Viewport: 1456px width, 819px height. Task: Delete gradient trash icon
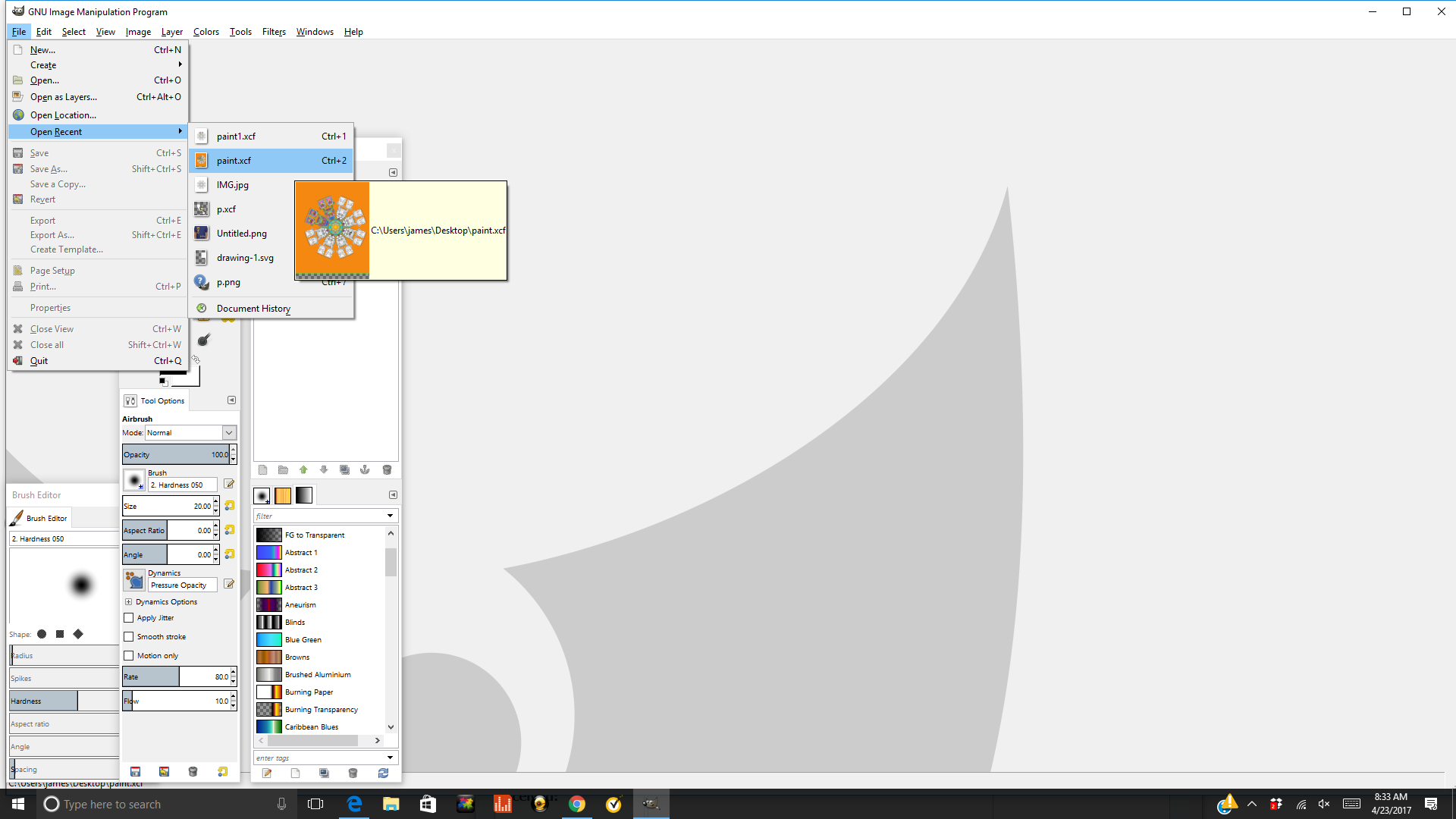353,773
